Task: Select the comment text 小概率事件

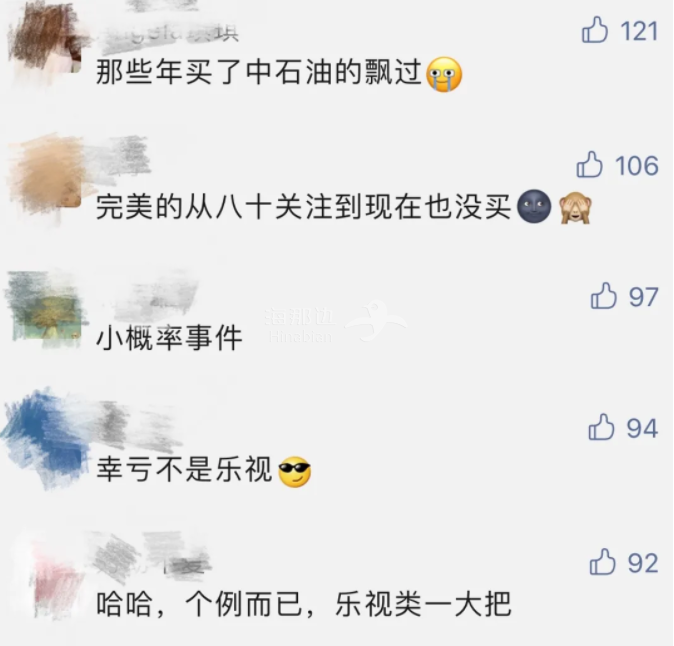Action: (169, 338)
